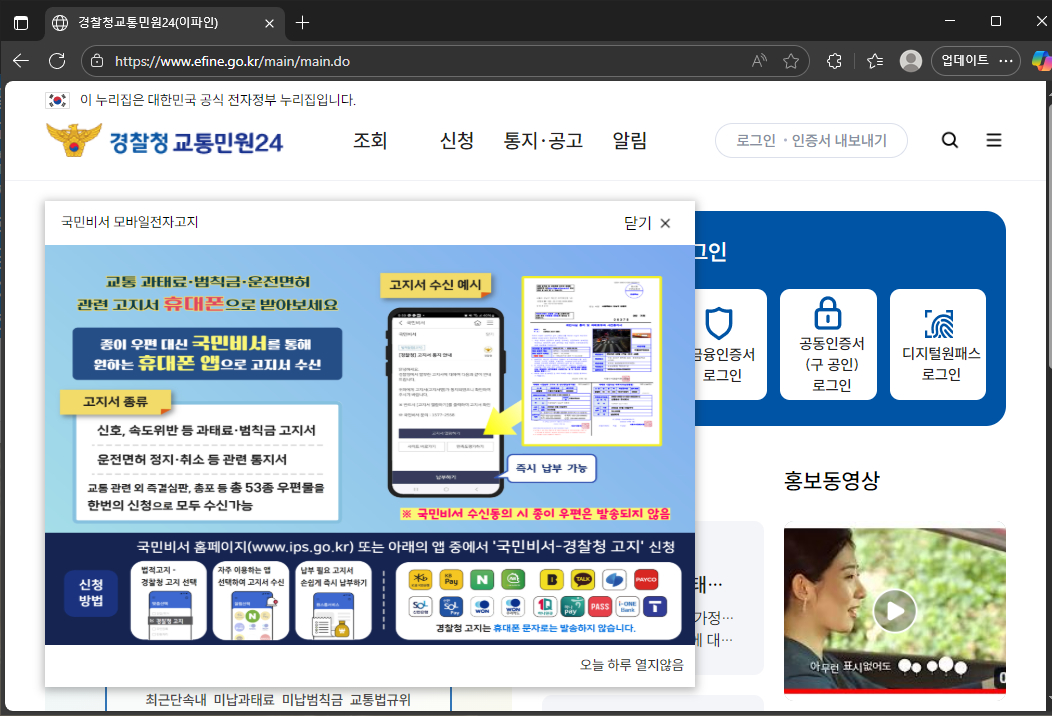Select 금융인증서 로그인 shield card
1052x716 pixels.
[x=731, y=344]
